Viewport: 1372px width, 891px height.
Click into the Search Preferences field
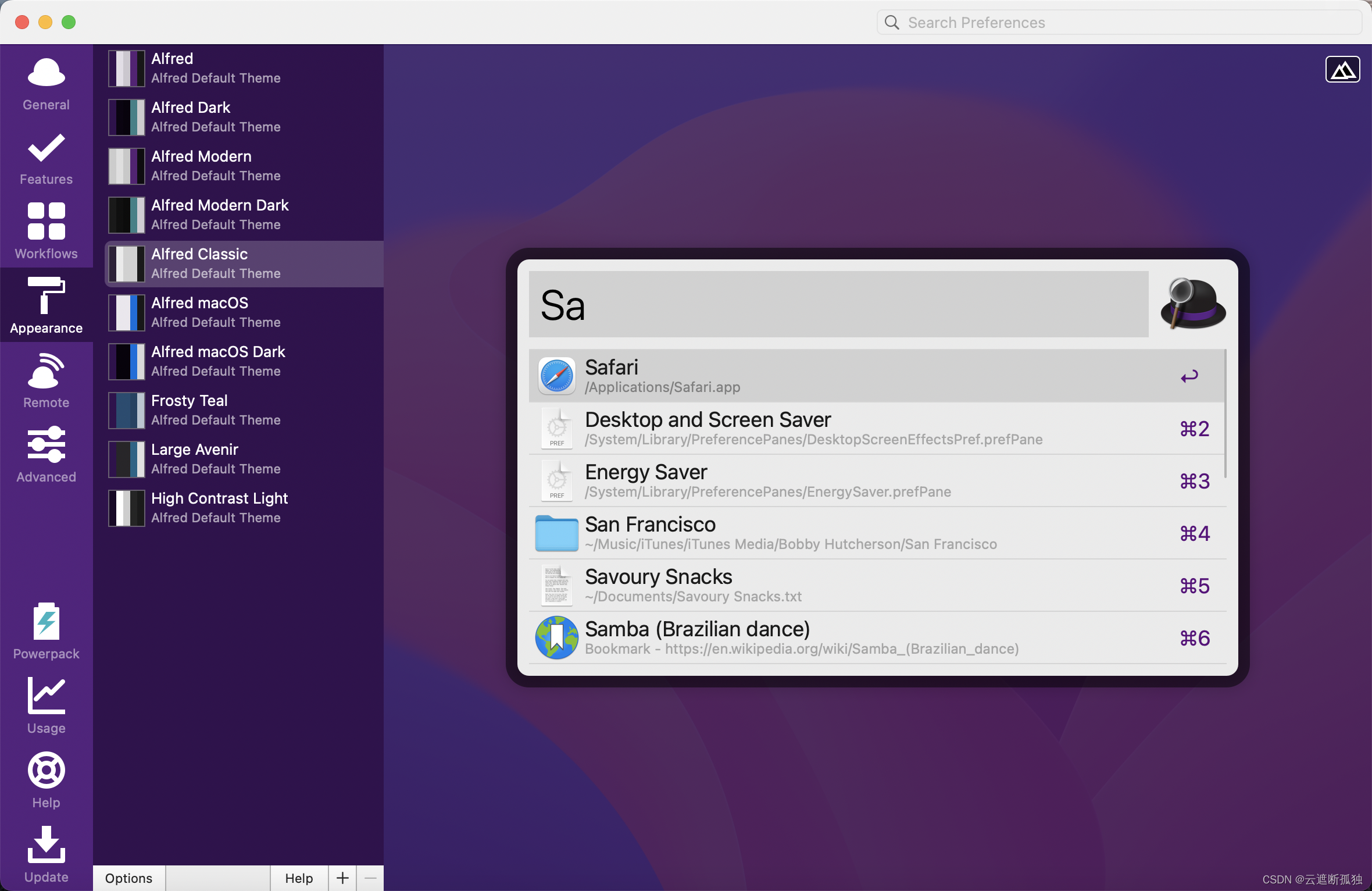1119,22
